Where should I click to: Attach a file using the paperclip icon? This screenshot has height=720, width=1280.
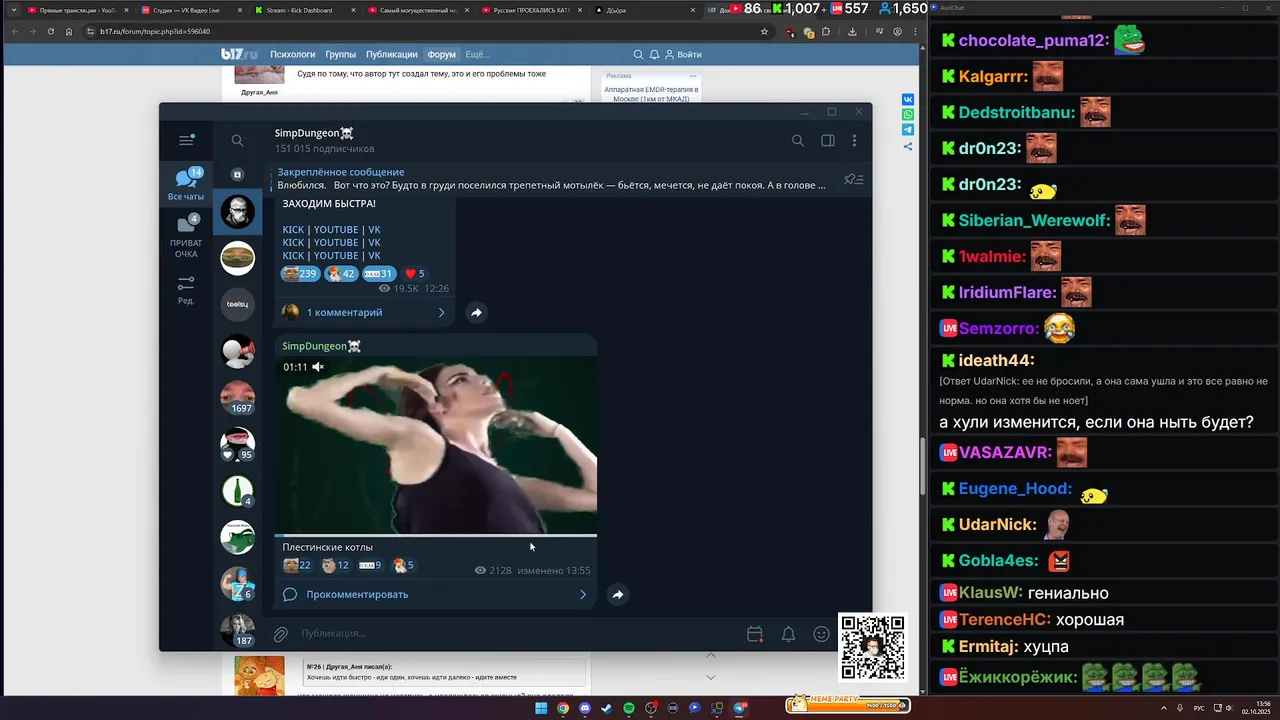pos(281,634)
